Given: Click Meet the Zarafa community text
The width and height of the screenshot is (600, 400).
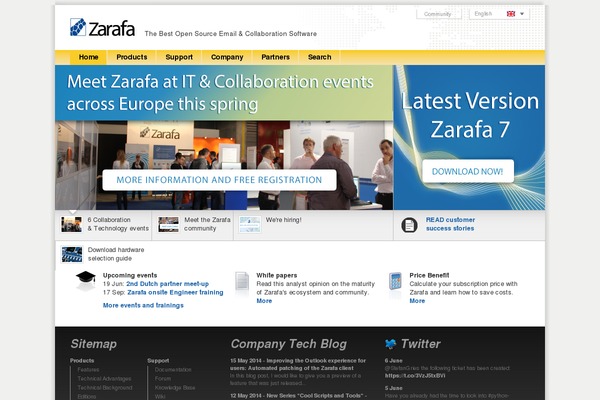Looking at the screenshot, I should pyautogui.click(x=207, y=224).
